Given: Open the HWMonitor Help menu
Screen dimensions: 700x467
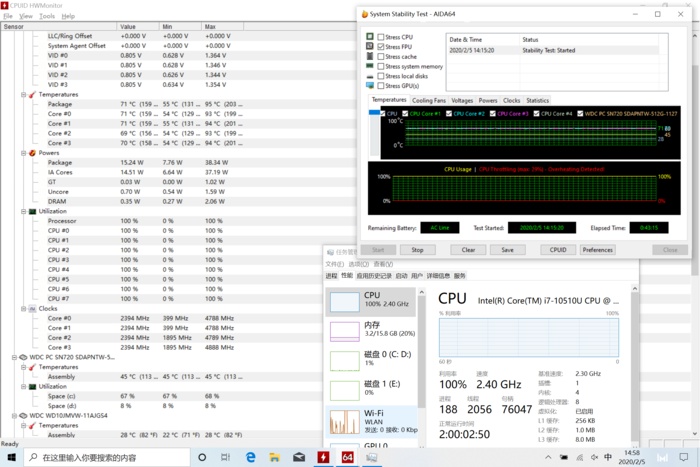Looking at the screenshot, I should pyautogui.click(x=68, y=16).
